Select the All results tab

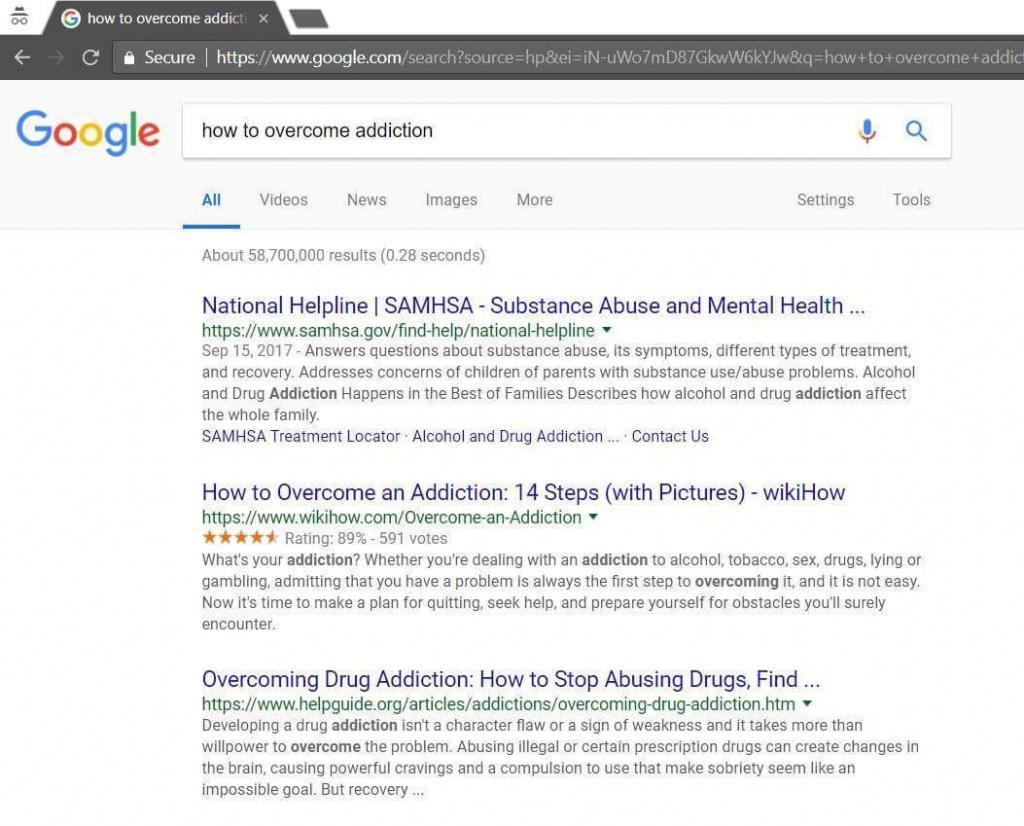[x=211, y=200]
